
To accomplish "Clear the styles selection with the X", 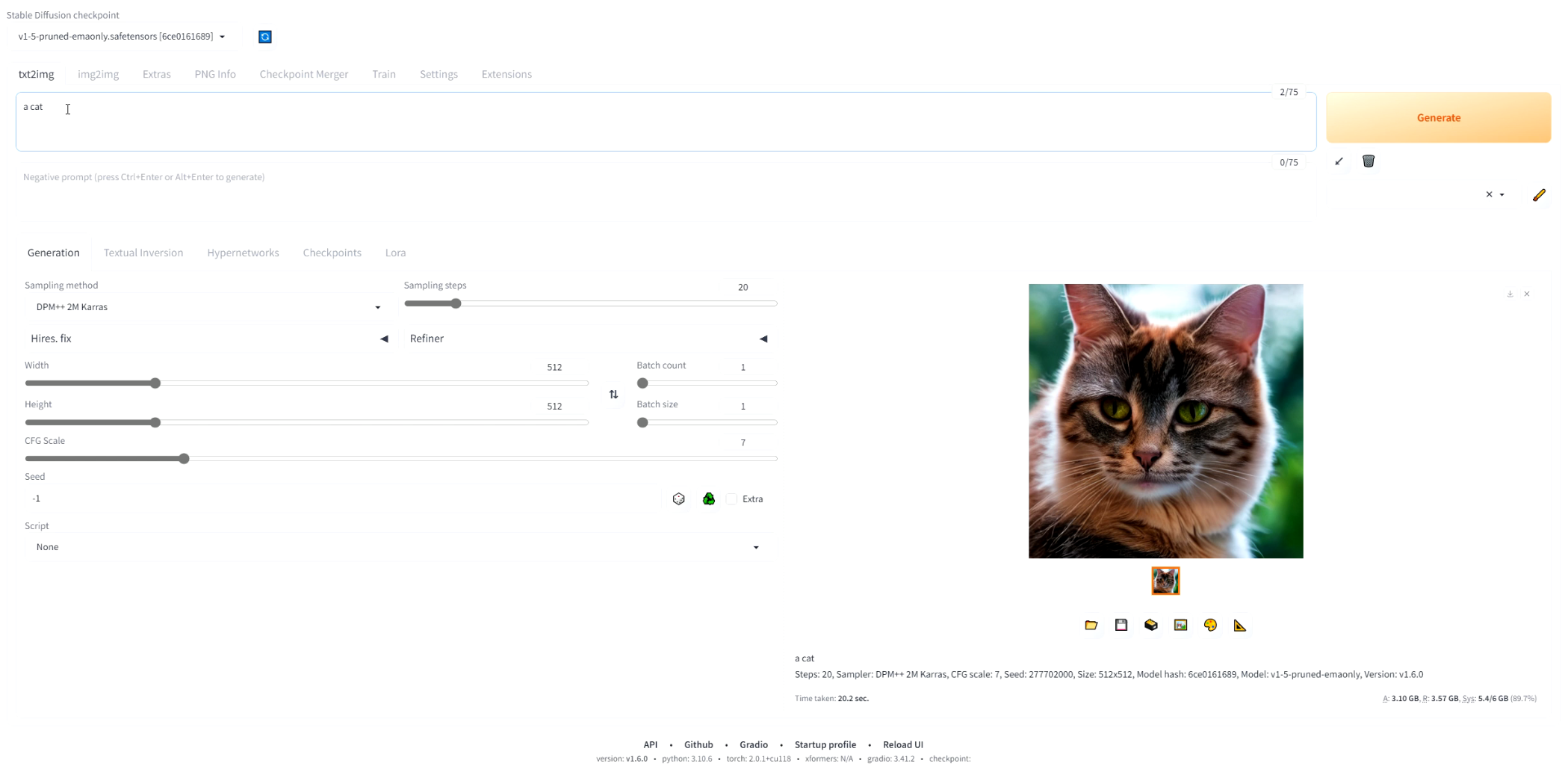I will pyautogui.click(x=1489, y=194).
